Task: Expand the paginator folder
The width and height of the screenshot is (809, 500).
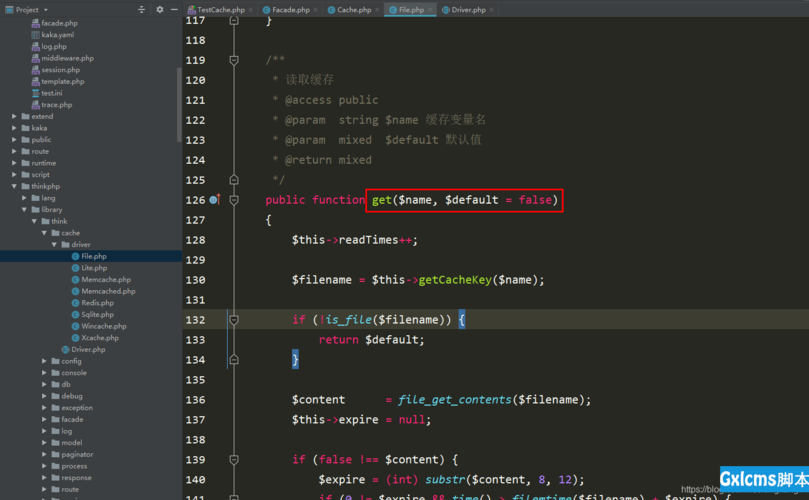Action: [44, 455]
